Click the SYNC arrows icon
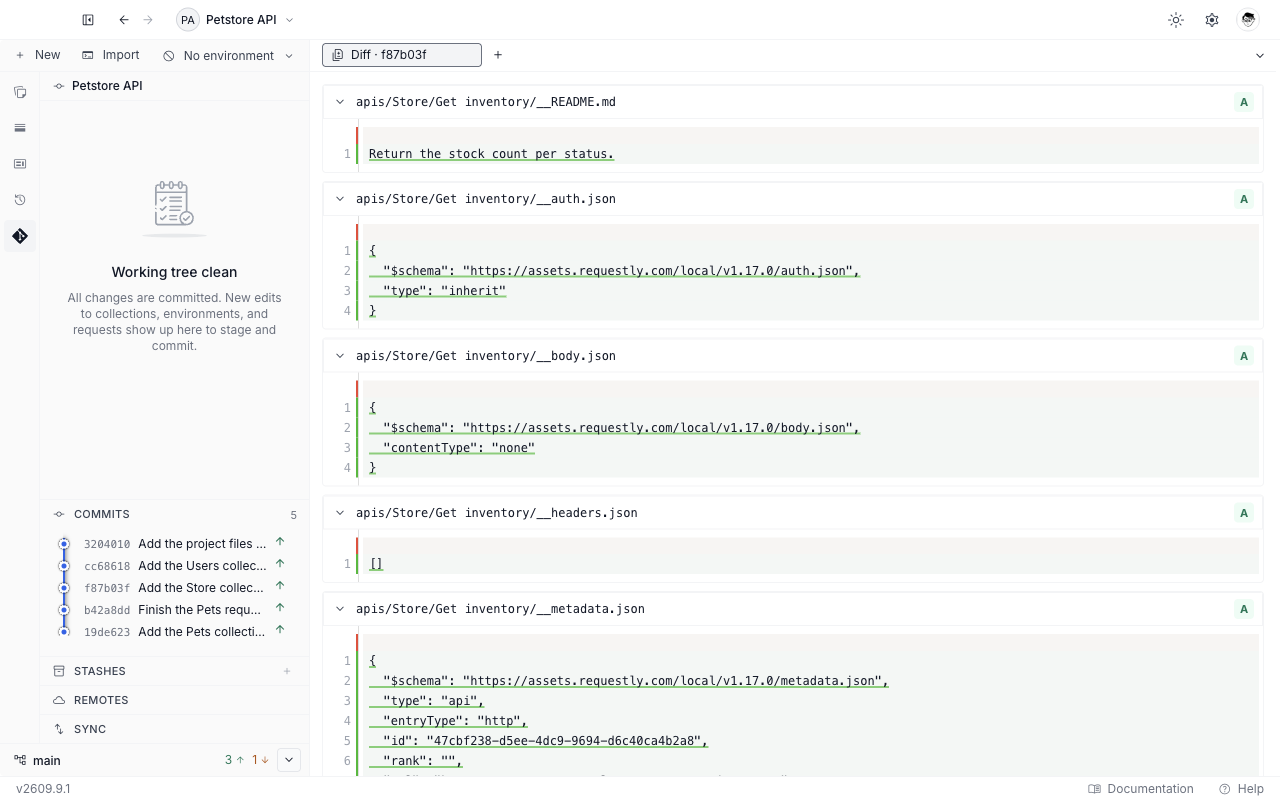The image size is (1280, 800). click(x=59, y=729)
